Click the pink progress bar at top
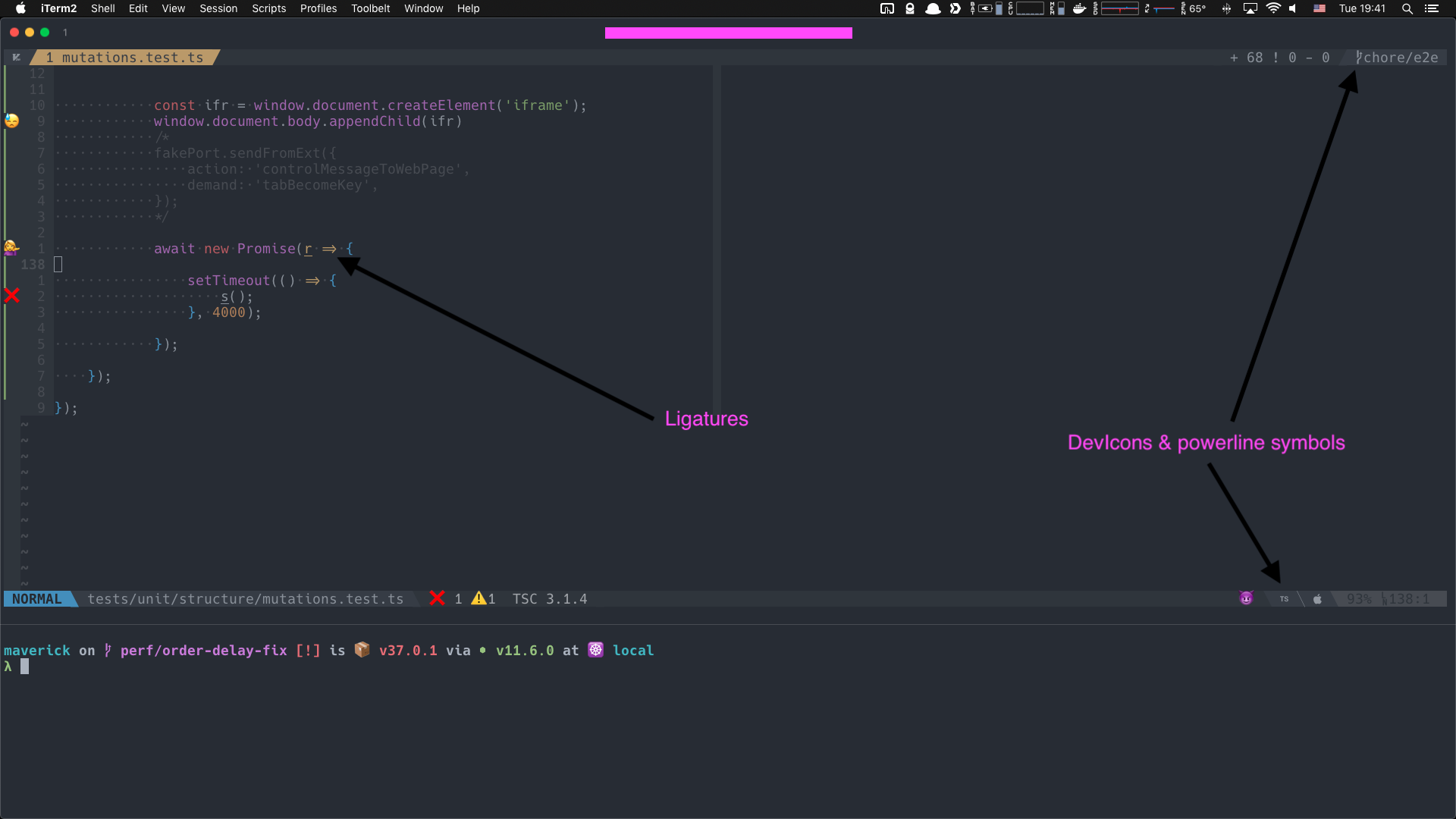This screenshot has width=1456, height=819. point(728,33)
